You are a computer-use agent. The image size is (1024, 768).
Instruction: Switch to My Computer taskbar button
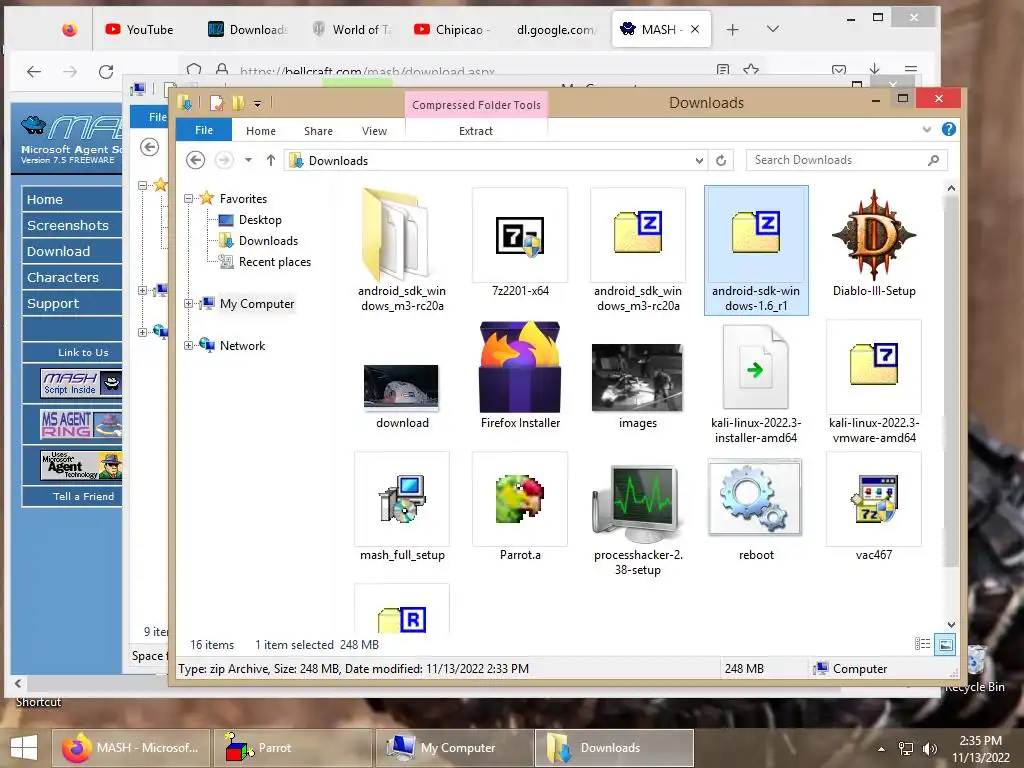click(455, 748)
